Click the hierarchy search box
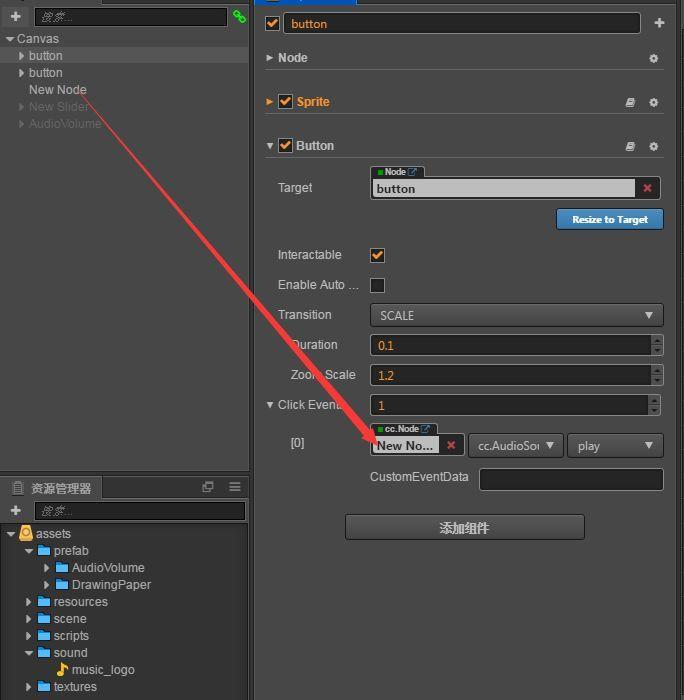 click(x=131, y=17)
